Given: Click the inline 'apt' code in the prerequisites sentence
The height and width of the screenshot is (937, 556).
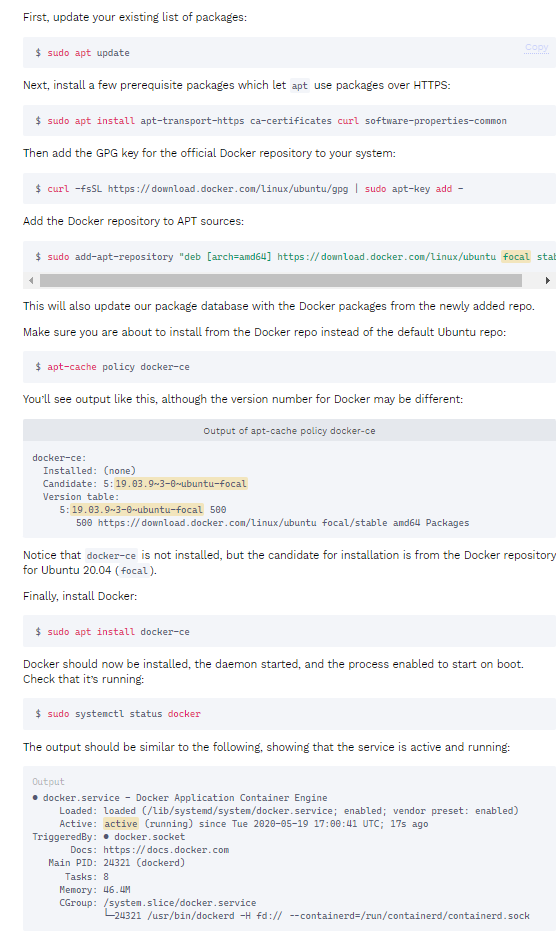Looking at the screenshot, I should [300, 85].
